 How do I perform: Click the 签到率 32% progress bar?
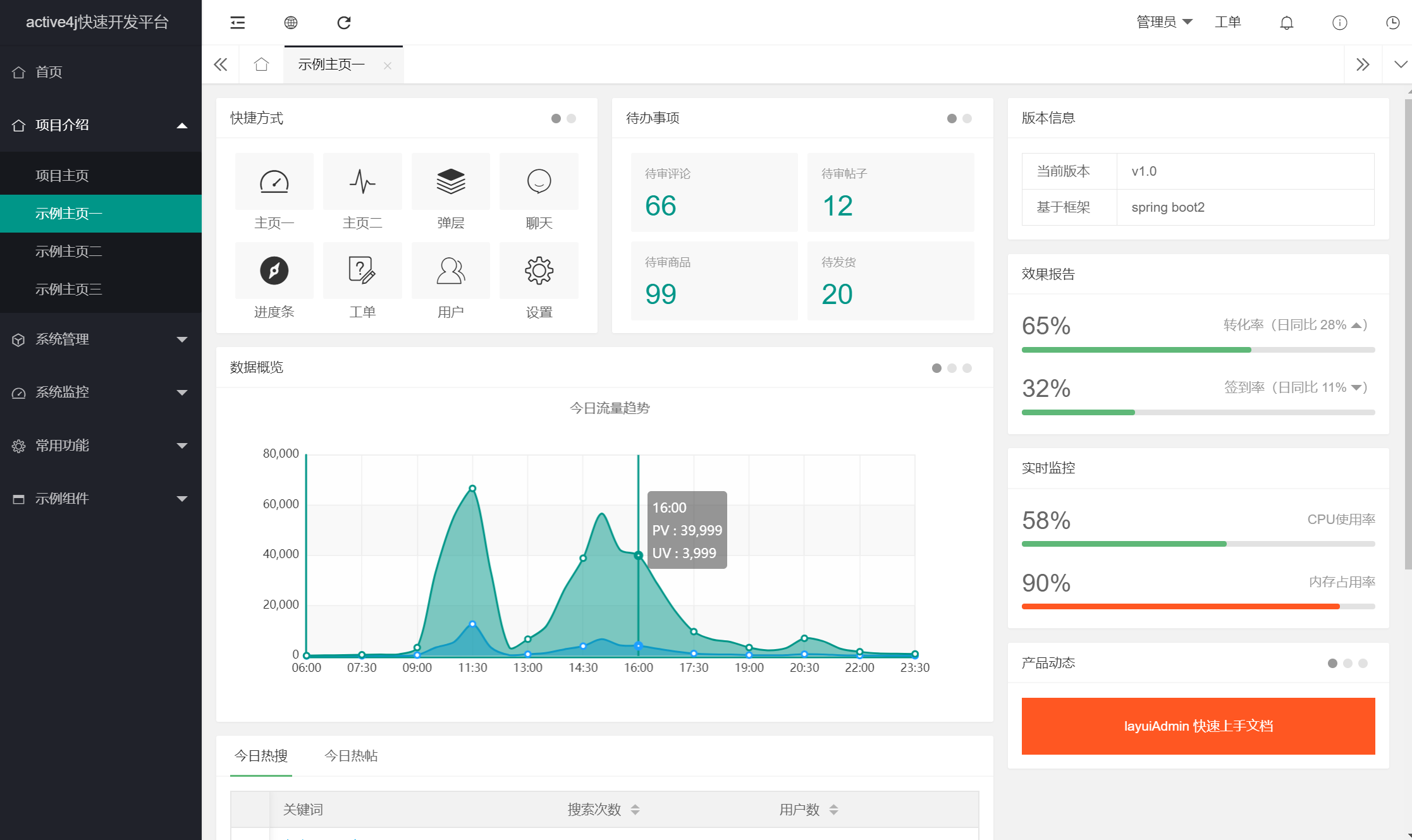pyautogui.click(x=1198, y=413)
